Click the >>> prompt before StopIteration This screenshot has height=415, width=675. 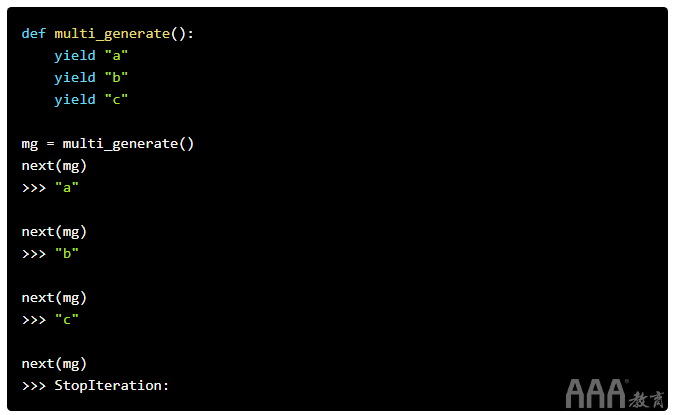[x=34, y=386]
